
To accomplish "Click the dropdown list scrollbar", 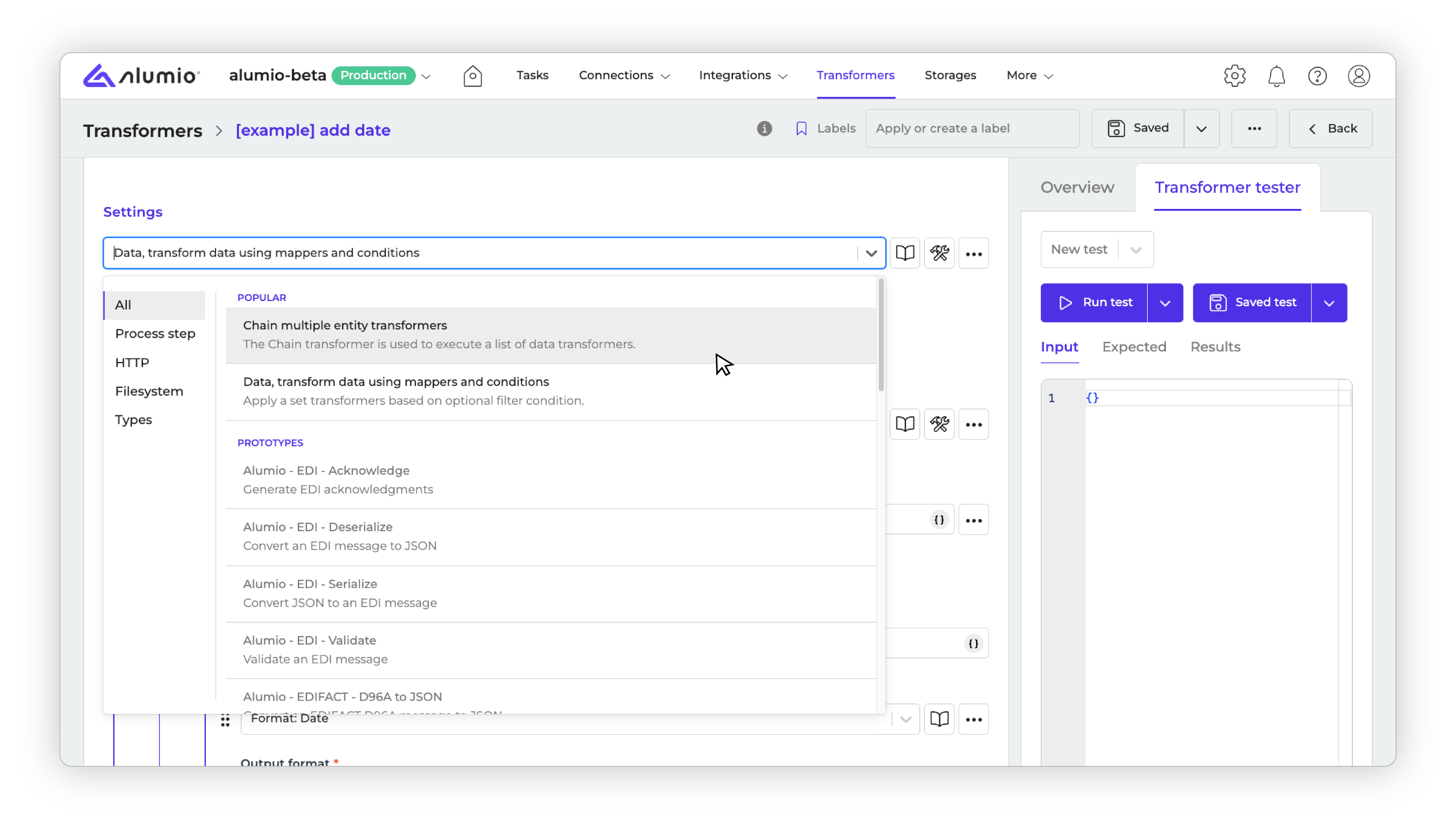I will (x=880, y=334).
